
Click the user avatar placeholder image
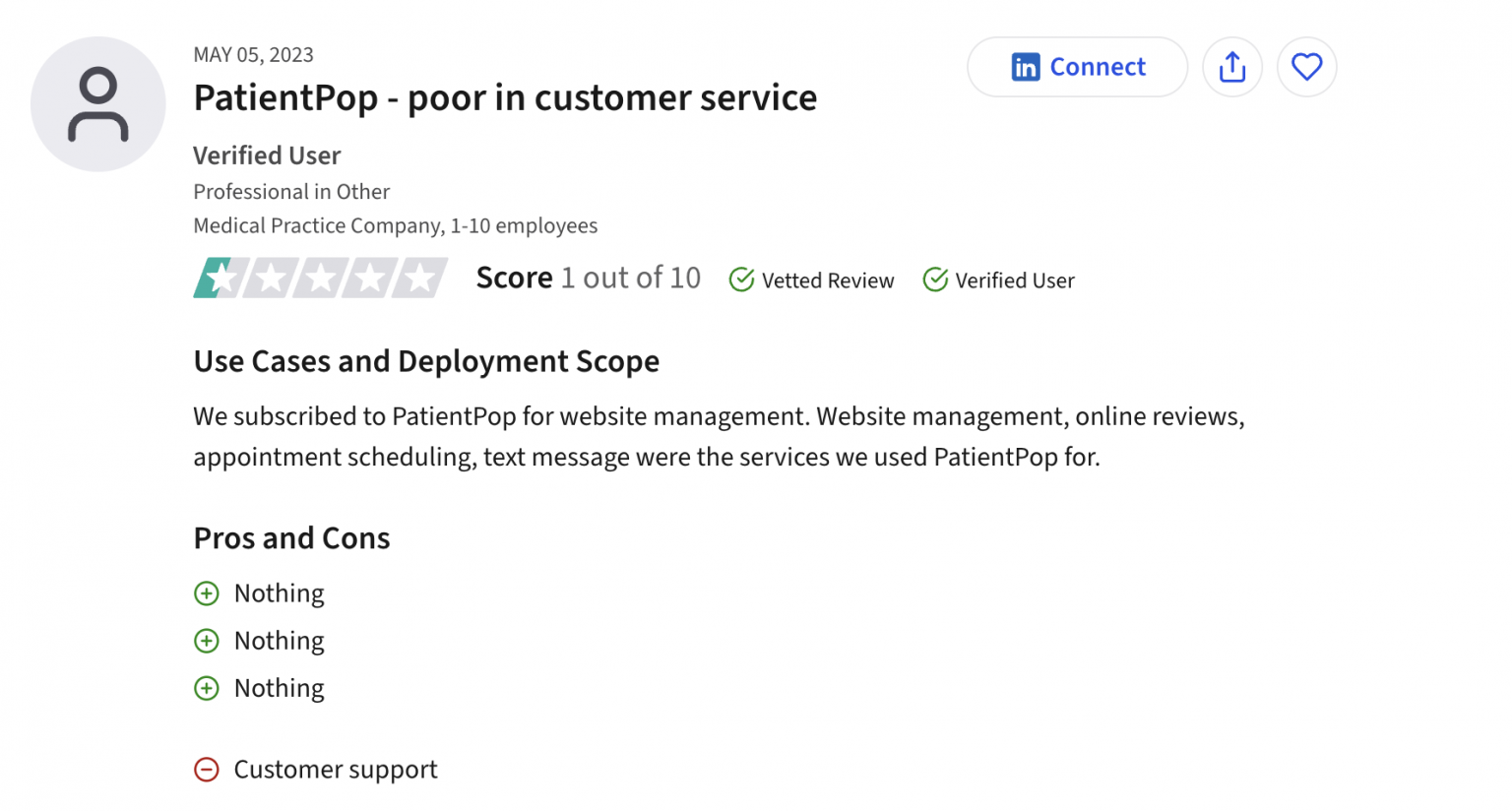coord(97,103)
